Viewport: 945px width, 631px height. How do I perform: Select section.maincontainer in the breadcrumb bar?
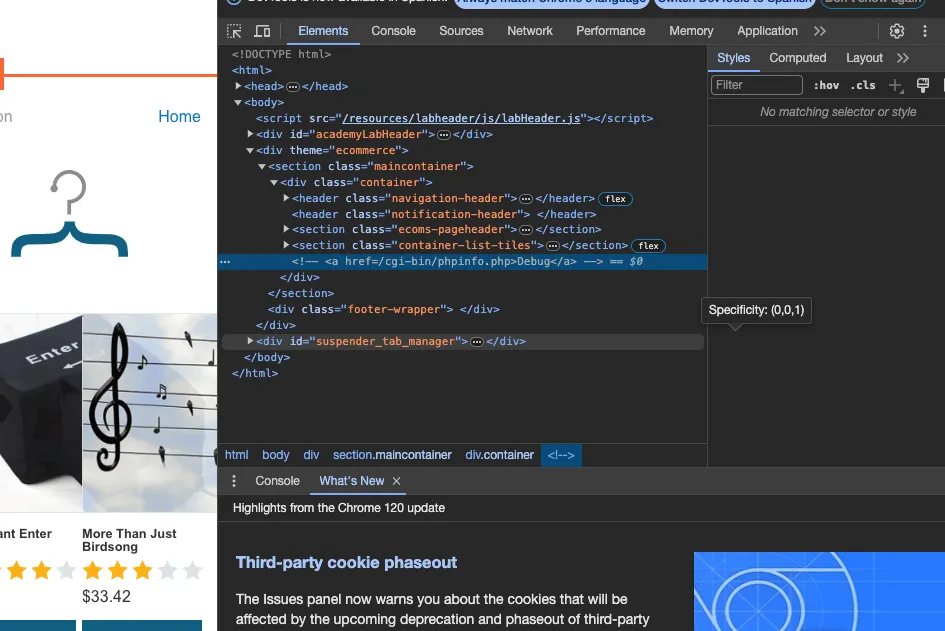392,455
